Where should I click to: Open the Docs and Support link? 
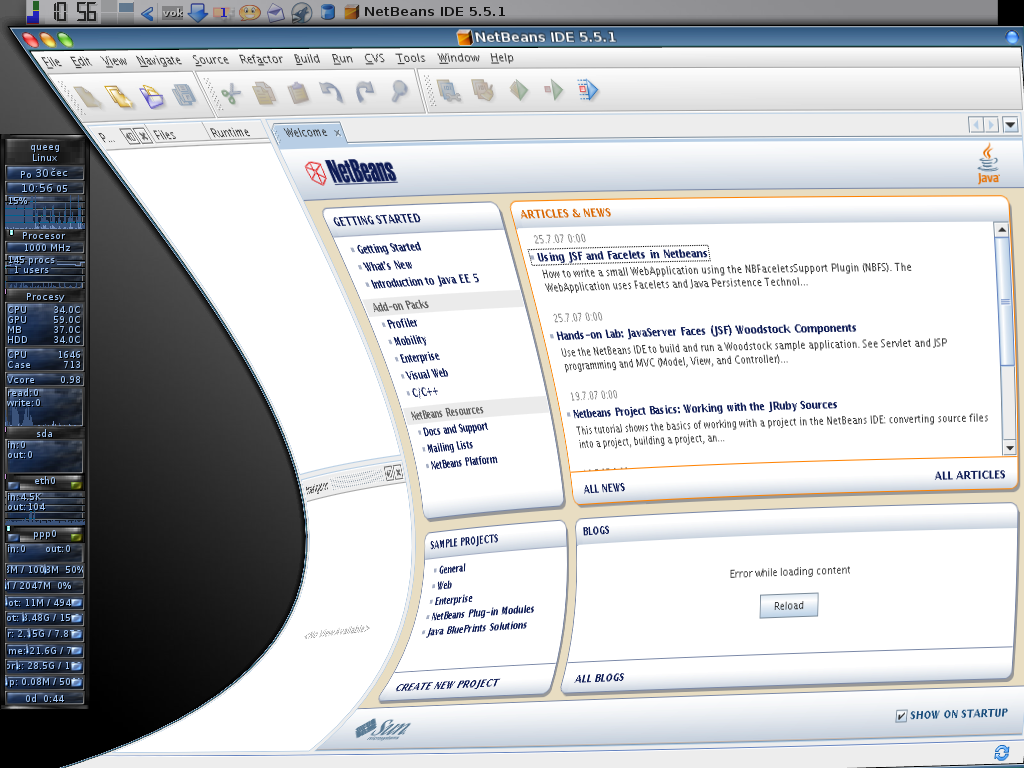coord(455,429)
